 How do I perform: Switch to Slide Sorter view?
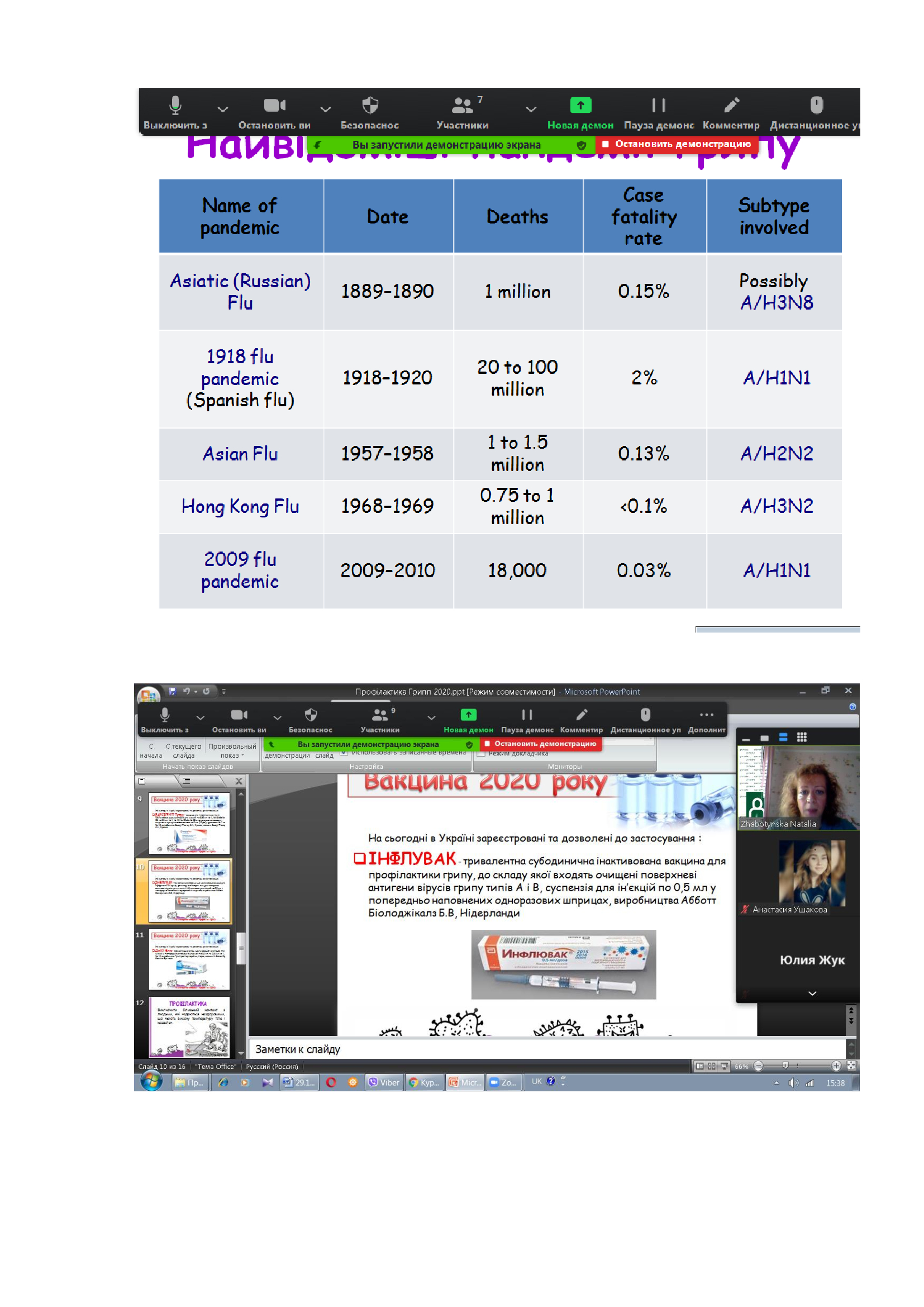pyautogui.click(x=712, y=1067)
